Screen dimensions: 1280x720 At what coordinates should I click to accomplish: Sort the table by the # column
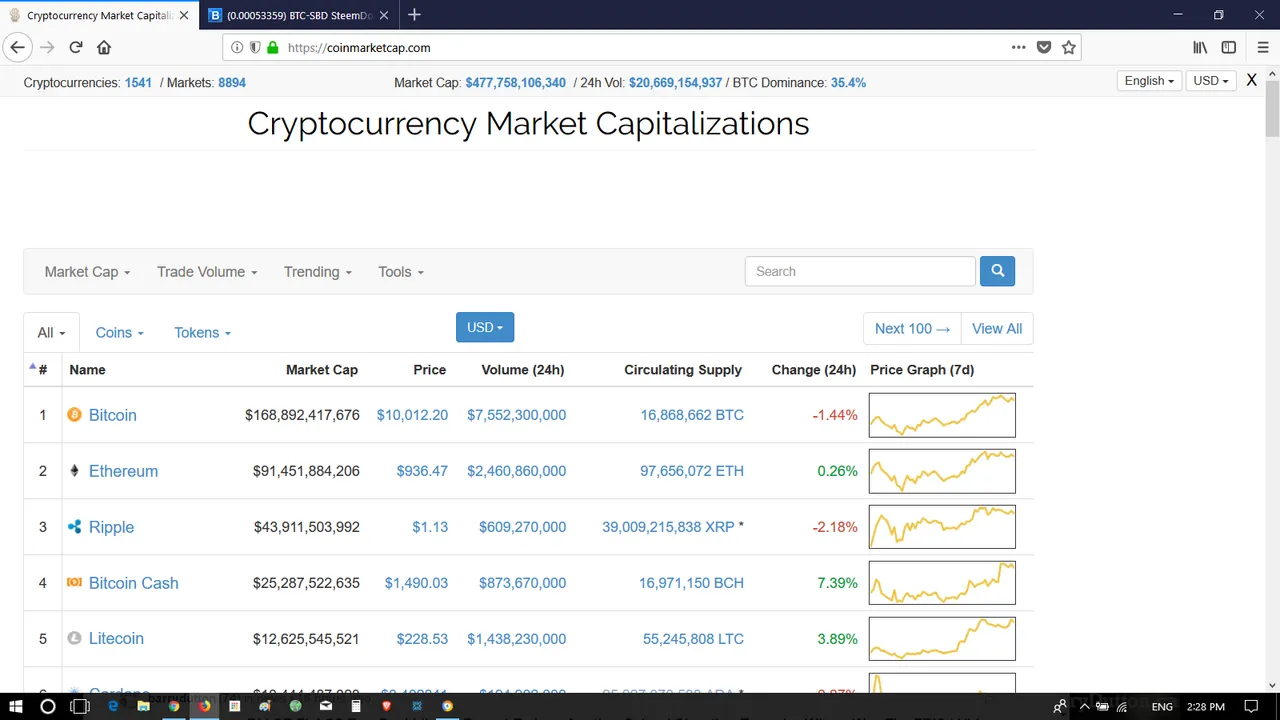tap(43, 370)
